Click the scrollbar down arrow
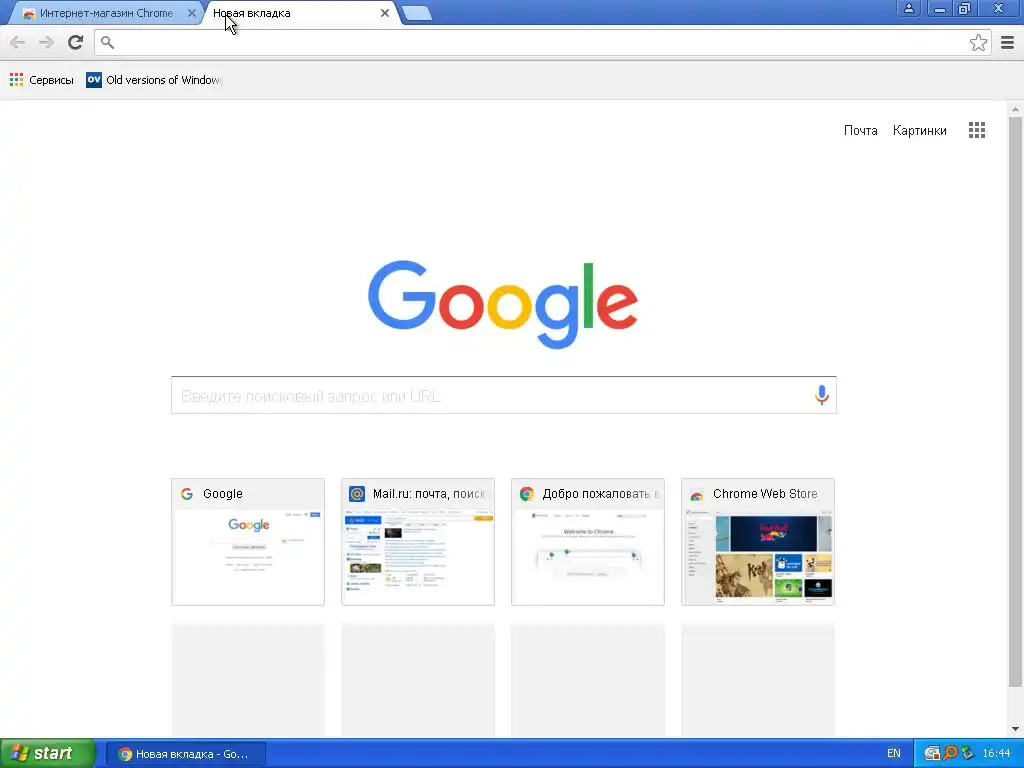Viewport: 1024px width, 768px height. coord(1015,729)
